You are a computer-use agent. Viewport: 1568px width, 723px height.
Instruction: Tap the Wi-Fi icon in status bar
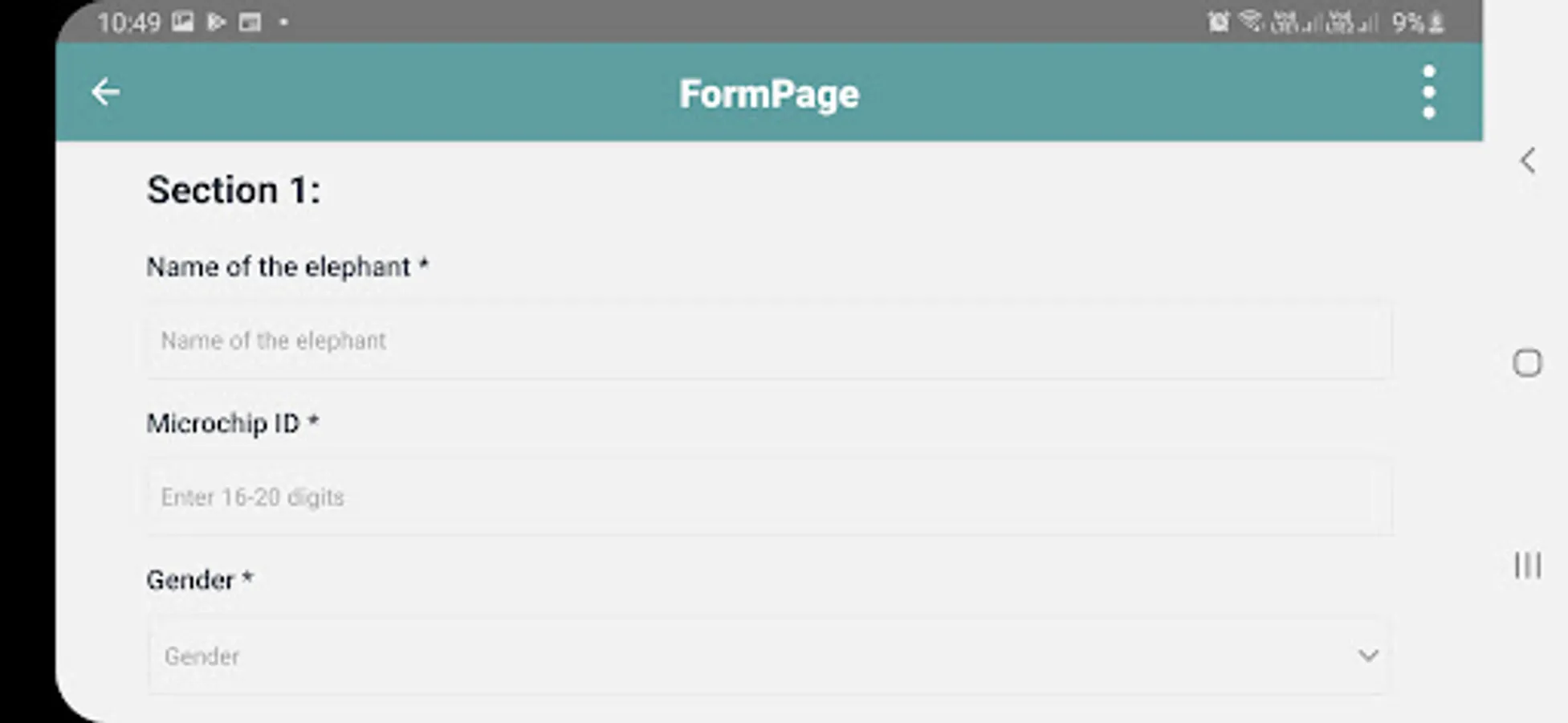tap(1251, 22)
